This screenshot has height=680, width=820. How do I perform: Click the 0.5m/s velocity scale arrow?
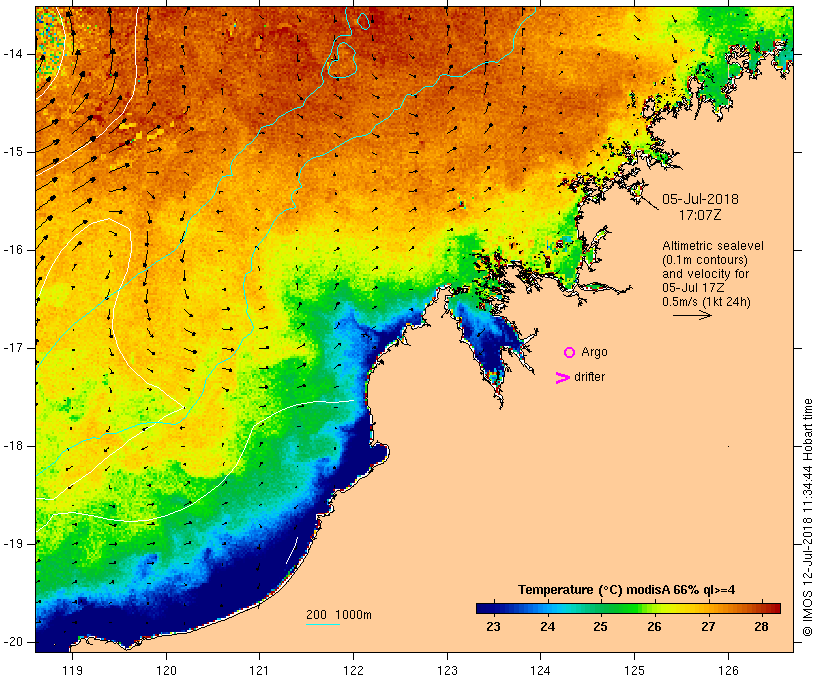click(692, 315)
